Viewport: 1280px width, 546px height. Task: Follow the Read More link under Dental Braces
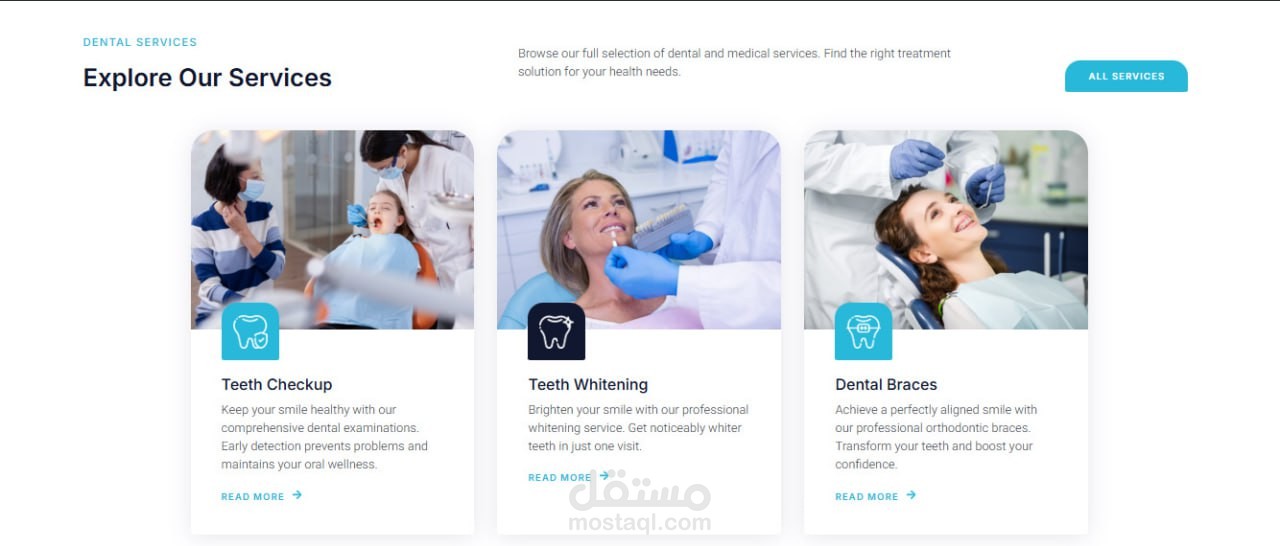tap(867, 496)
